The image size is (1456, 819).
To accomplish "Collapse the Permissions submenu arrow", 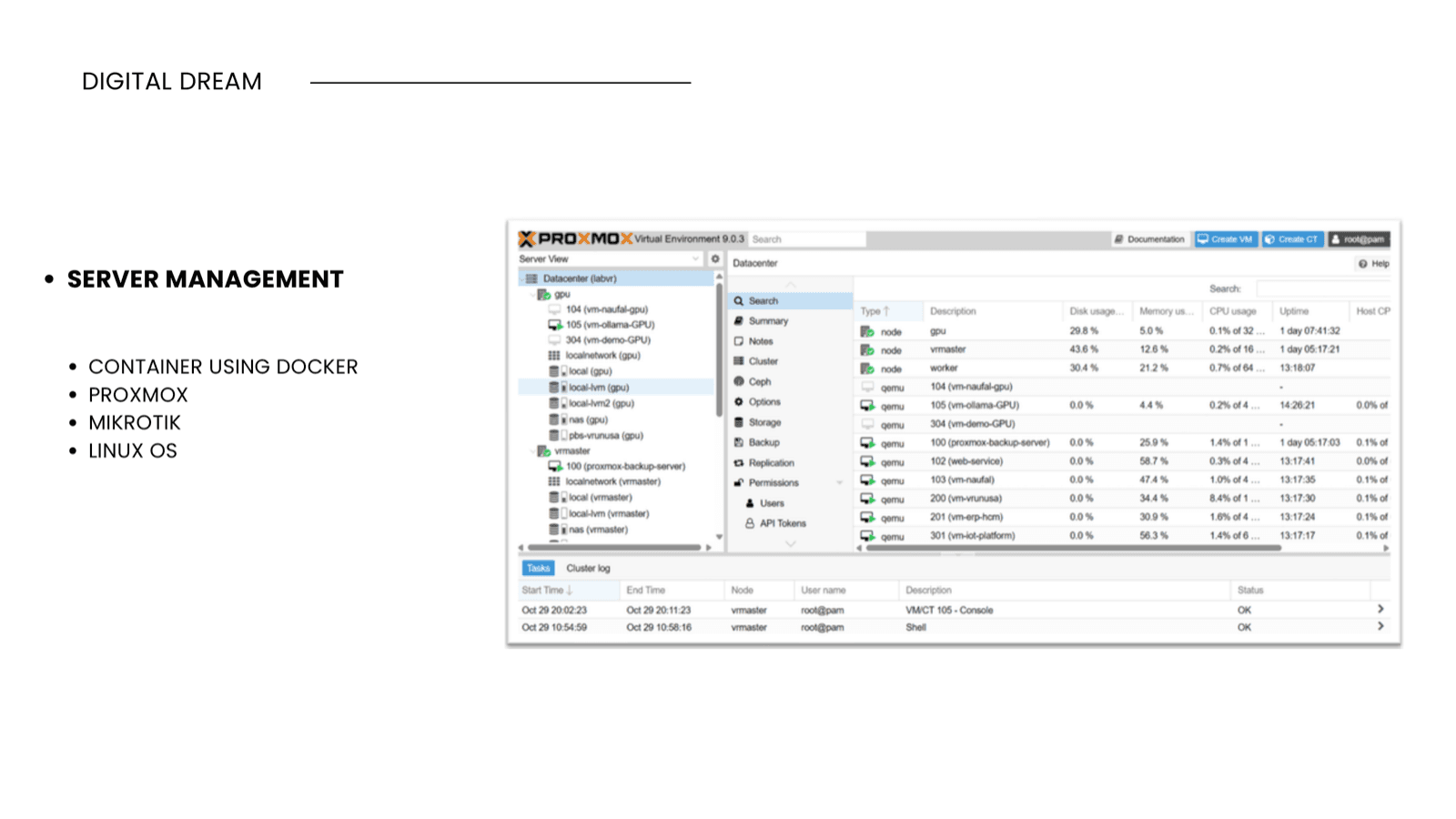I will point(840,483).
